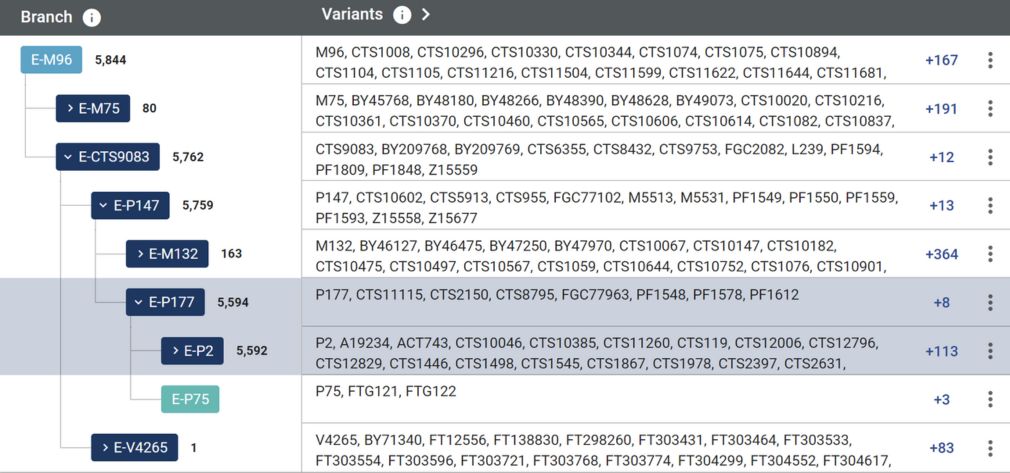Expand the E-M75 branch
The width and height of the screenshot is (1010, 473).
[x=93, y=108]
